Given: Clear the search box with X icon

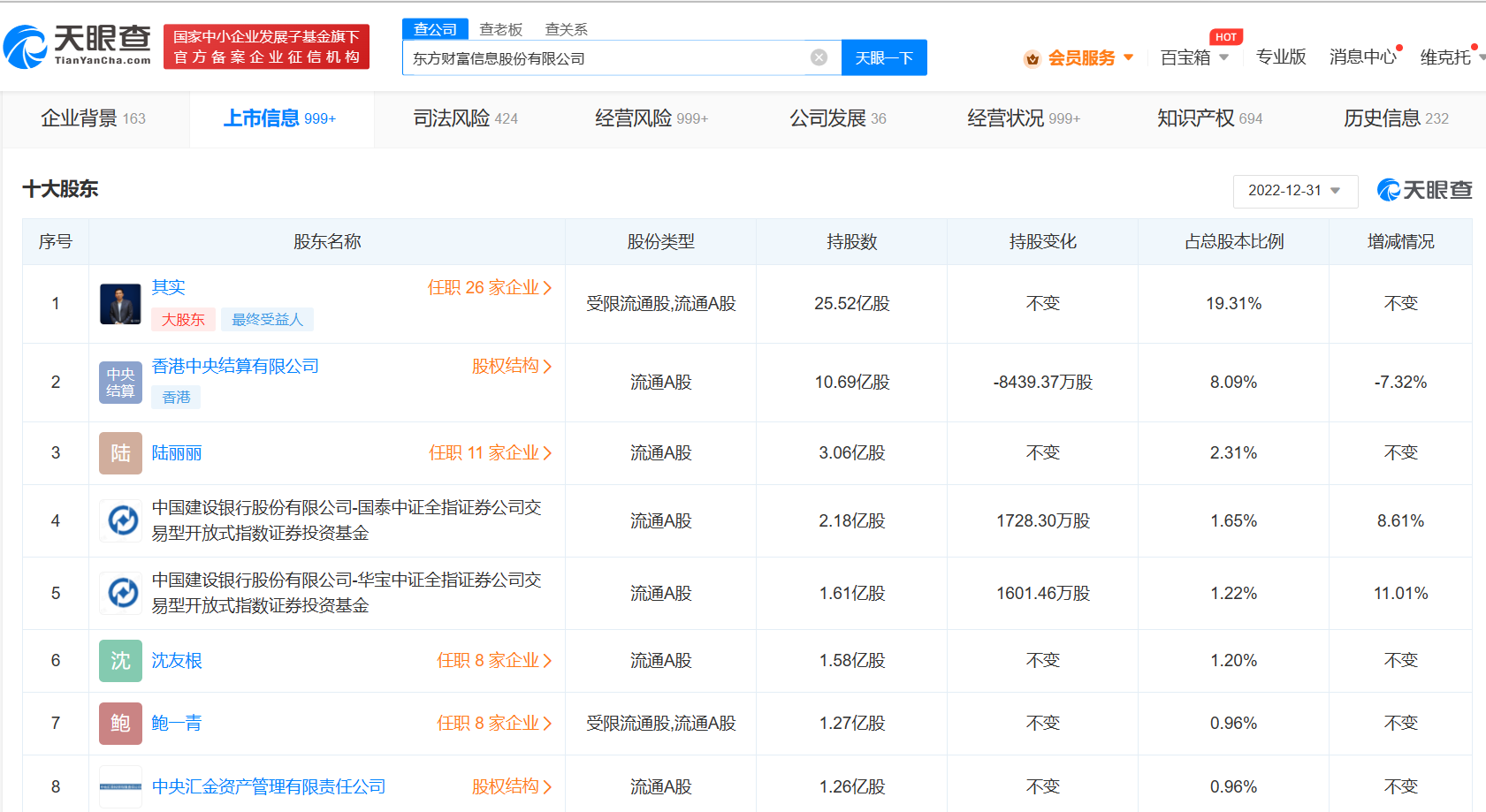Looking at the screenshot, I should (819, 57).
